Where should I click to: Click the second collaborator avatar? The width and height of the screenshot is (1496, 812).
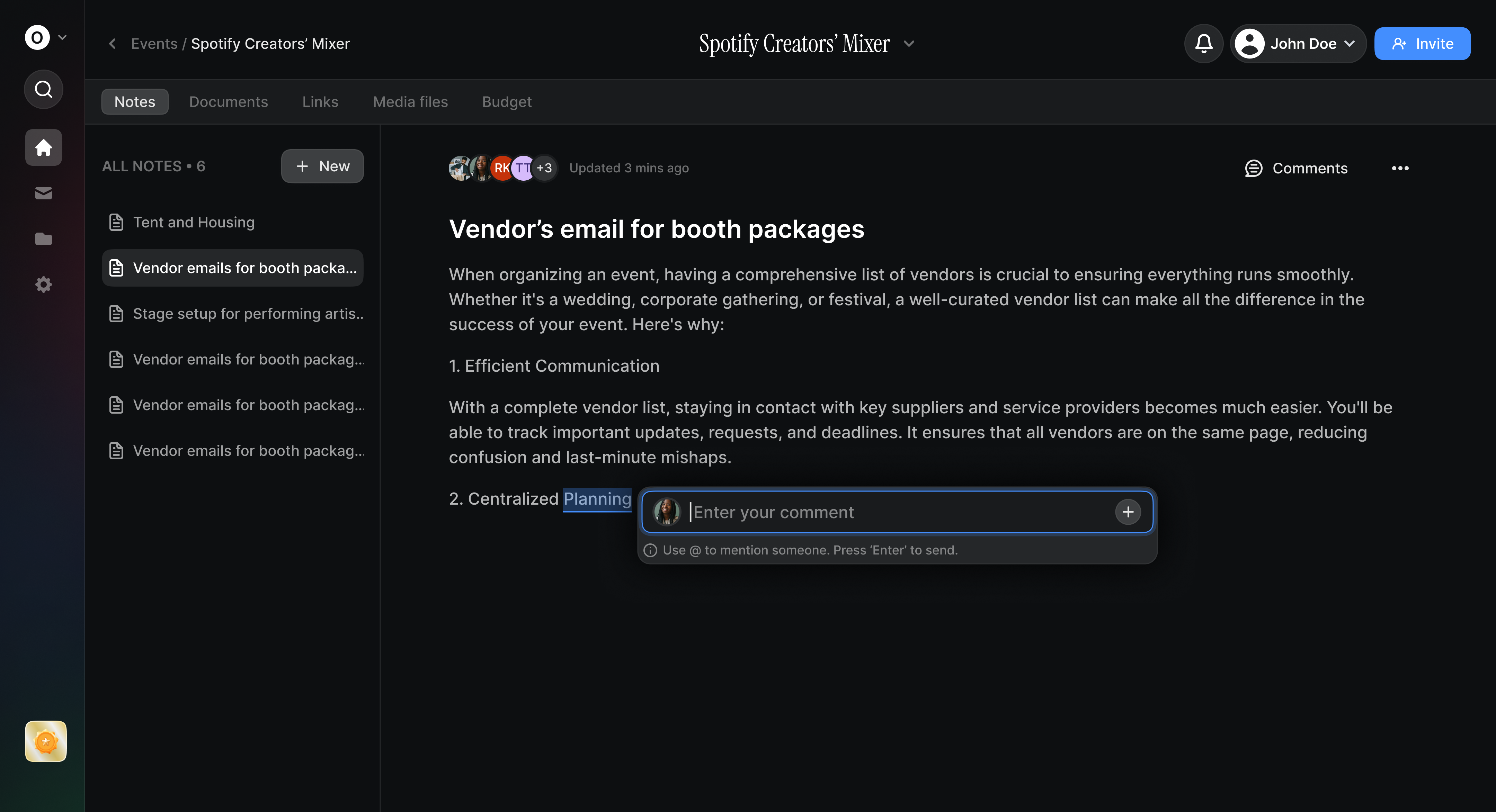(x=481, y=168)
